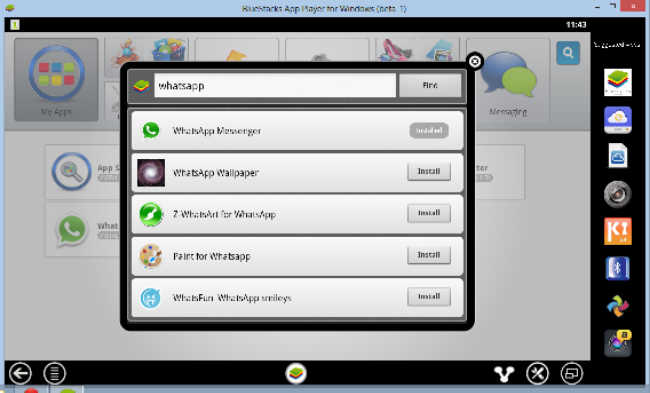The height and width of the screenshot is (393, 650).
Task: Click the notification icon in status bar
Action: [x=15, y=25]
